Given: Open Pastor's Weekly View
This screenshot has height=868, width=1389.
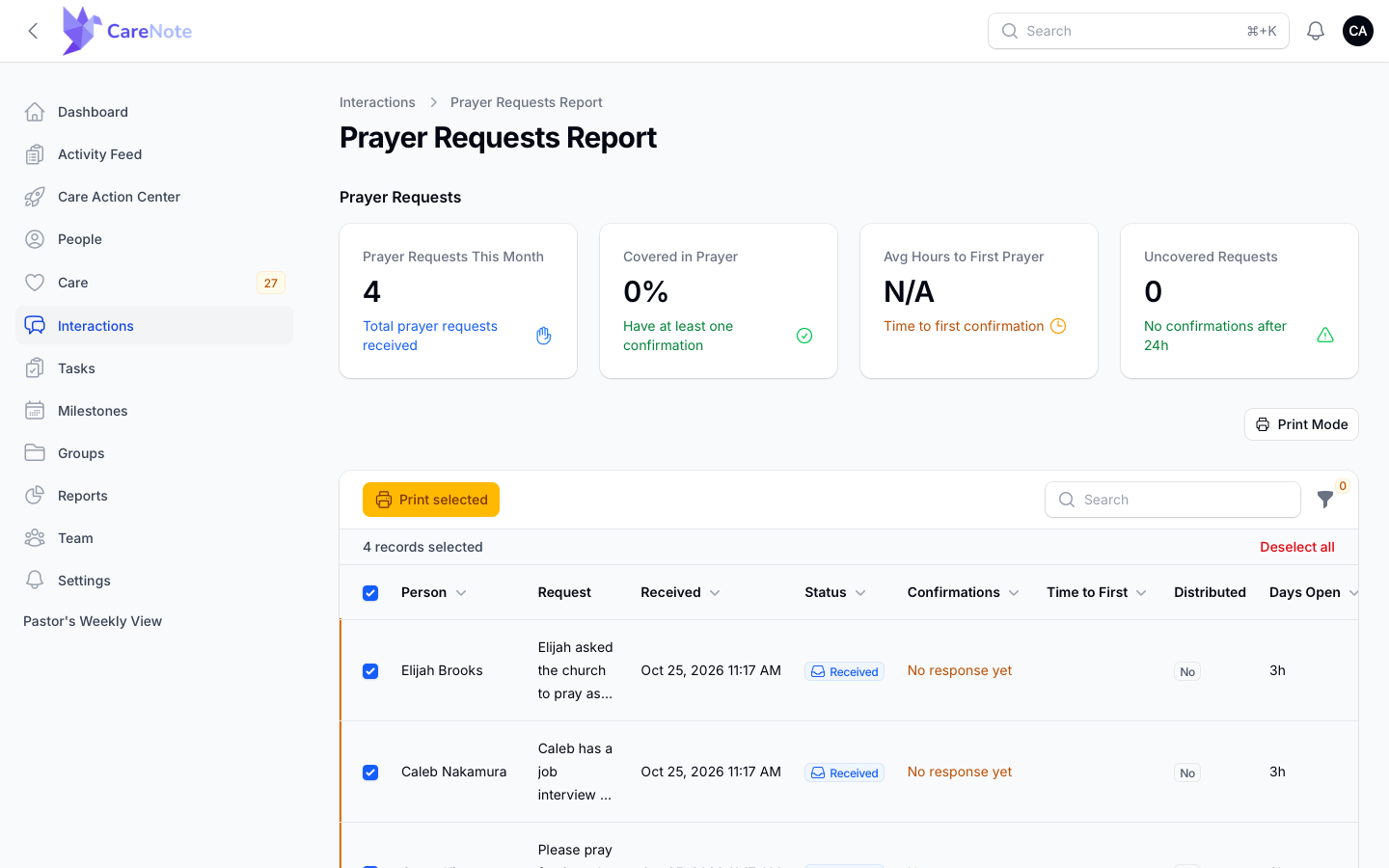Looking at the screenshot, I should click(x=93, y=621).
